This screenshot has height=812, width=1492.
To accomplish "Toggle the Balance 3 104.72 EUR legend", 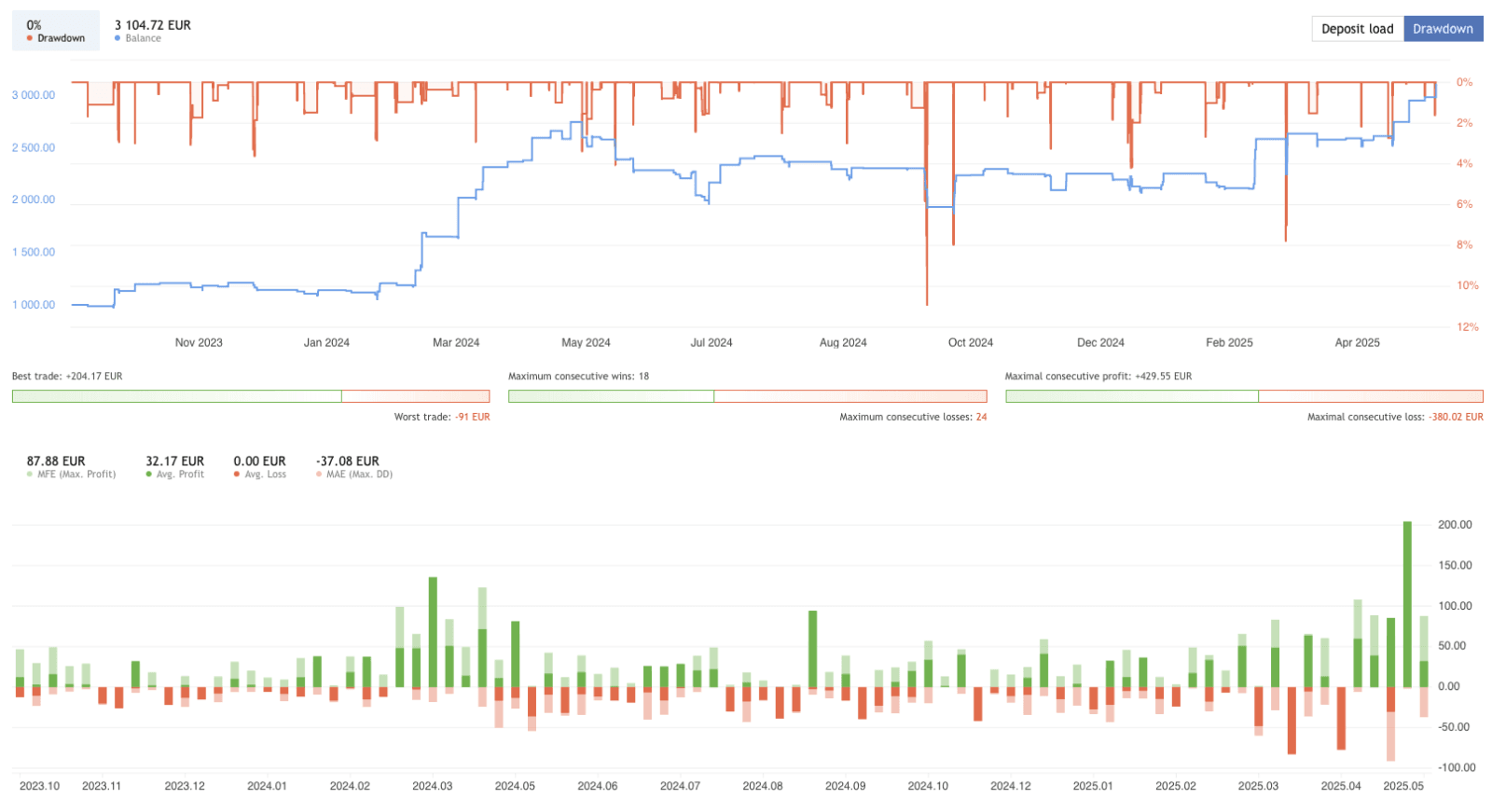I will [152, 31].
